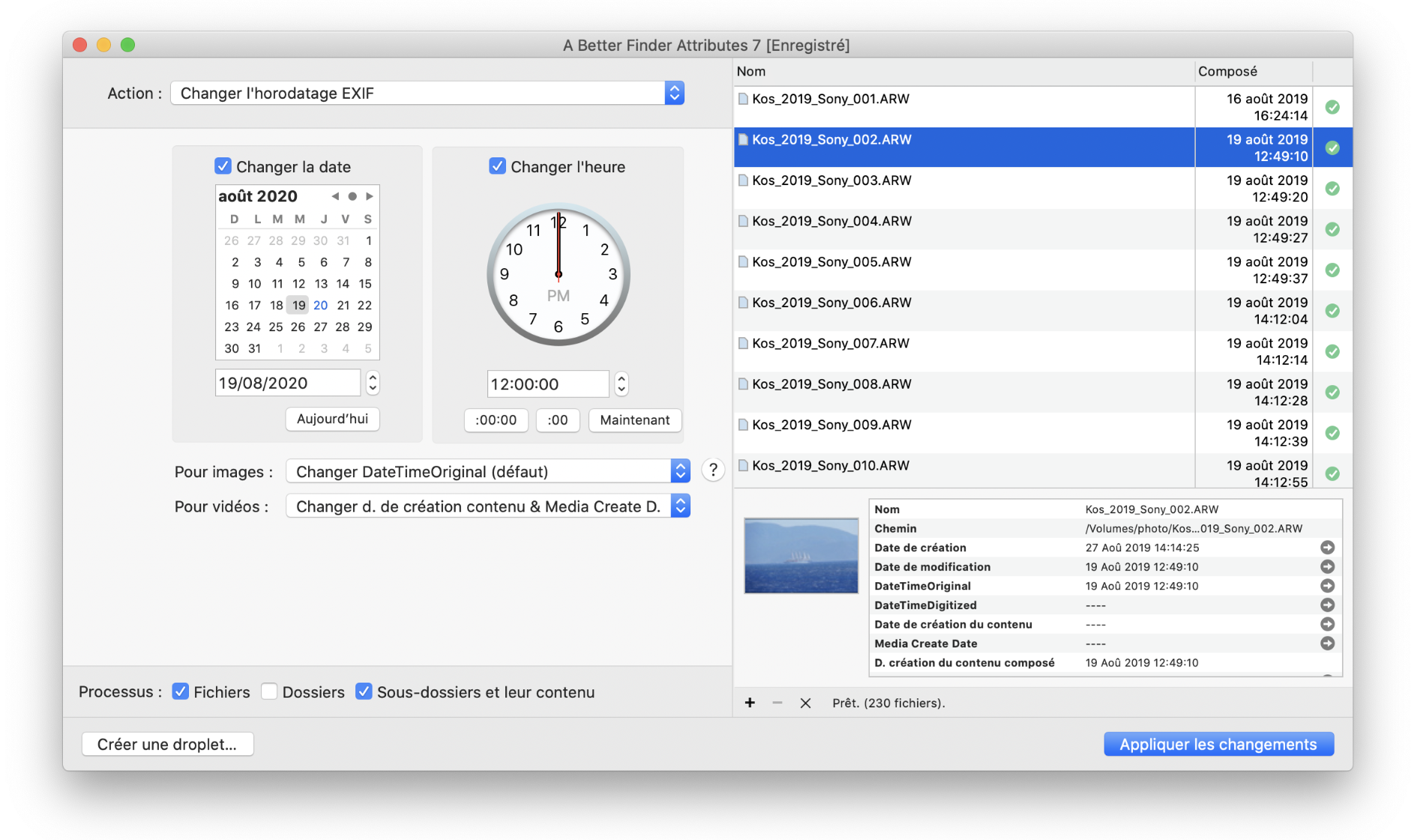
Task: Open the Action dropdown menu
Action: [427, 93]
